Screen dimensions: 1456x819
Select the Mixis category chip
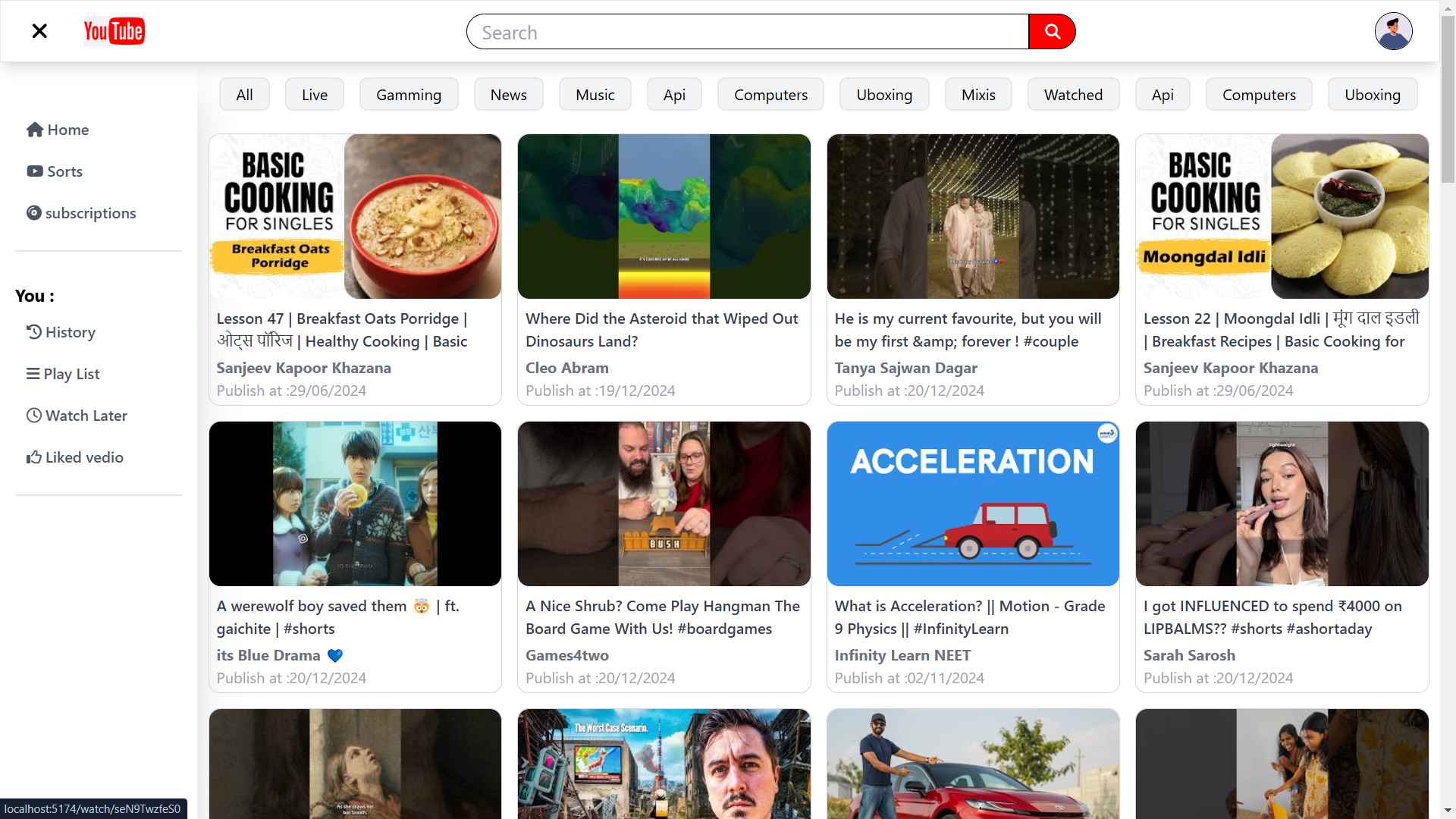pyautogui.click(x=978, y=95)
